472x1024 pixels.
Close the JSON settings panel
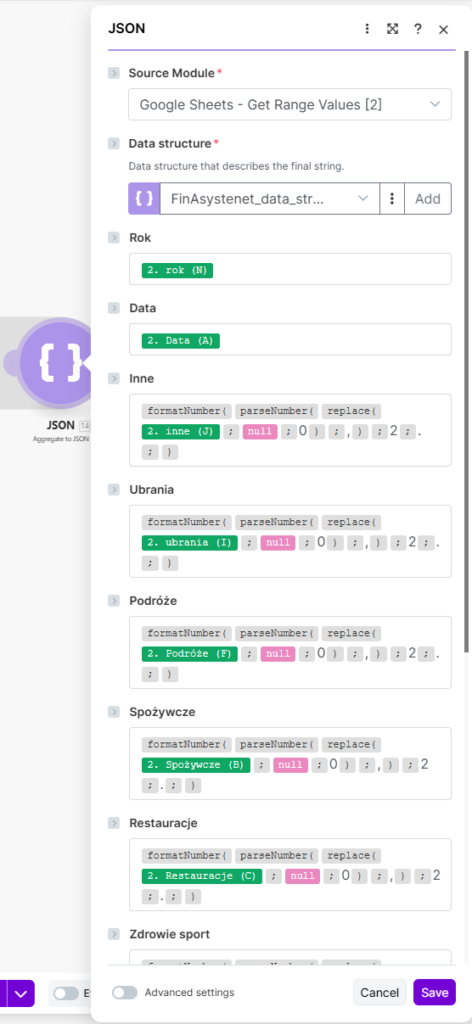(x=443, y=29)
